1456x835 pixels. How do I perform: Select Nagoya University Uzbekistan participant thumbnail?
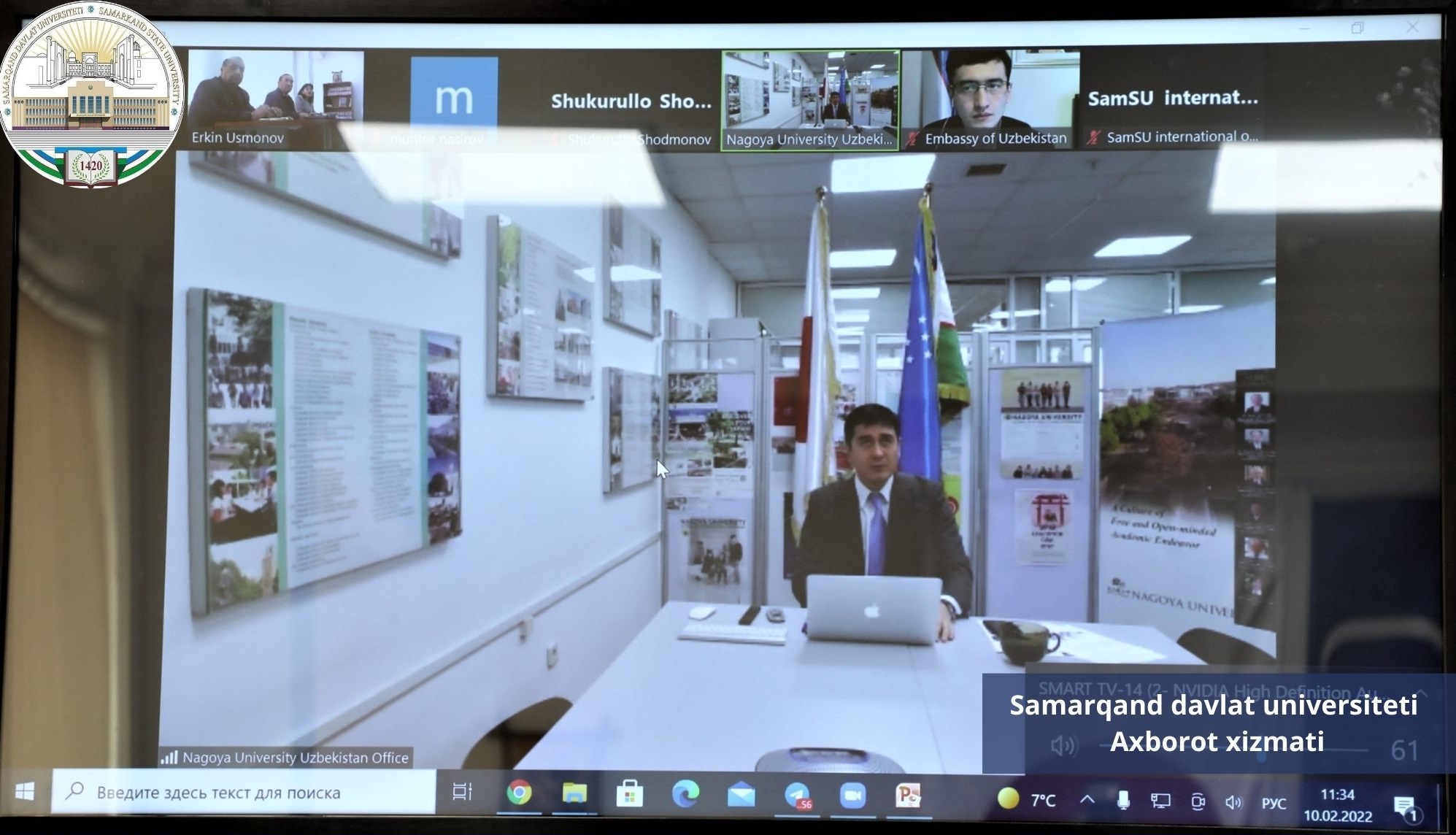pyautogui.click(x=810, y=101)
